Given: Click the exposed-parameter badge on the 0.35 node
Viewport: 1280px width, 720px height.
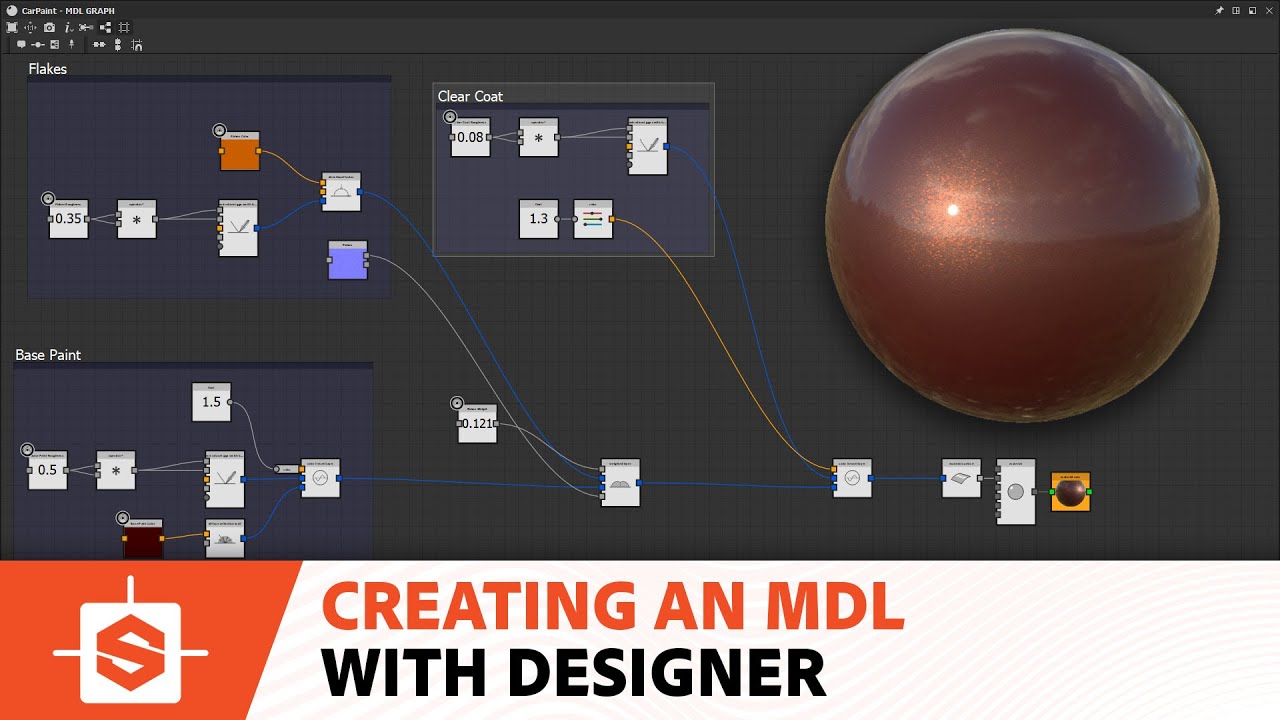Looking at the screenshot, I should coord(48,198).
